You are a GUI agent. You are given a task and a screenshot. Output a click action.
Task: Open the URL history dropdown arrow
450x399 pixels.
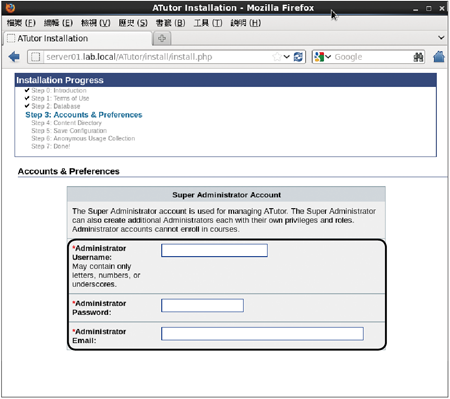pos(287,57)
